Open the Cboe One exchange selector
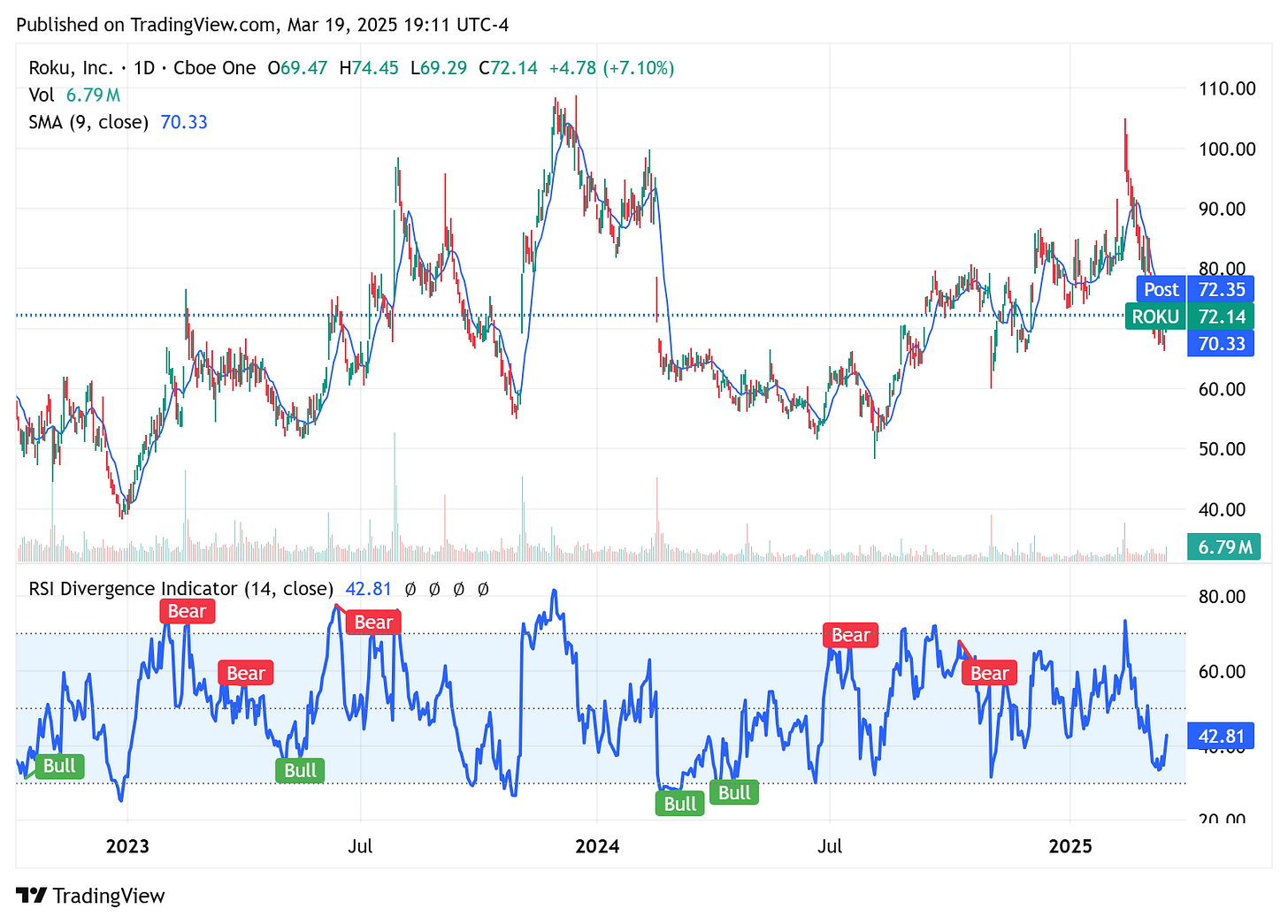Image resolution: width=1288 pixels, height=924 pixels. [x=214, y=67]
